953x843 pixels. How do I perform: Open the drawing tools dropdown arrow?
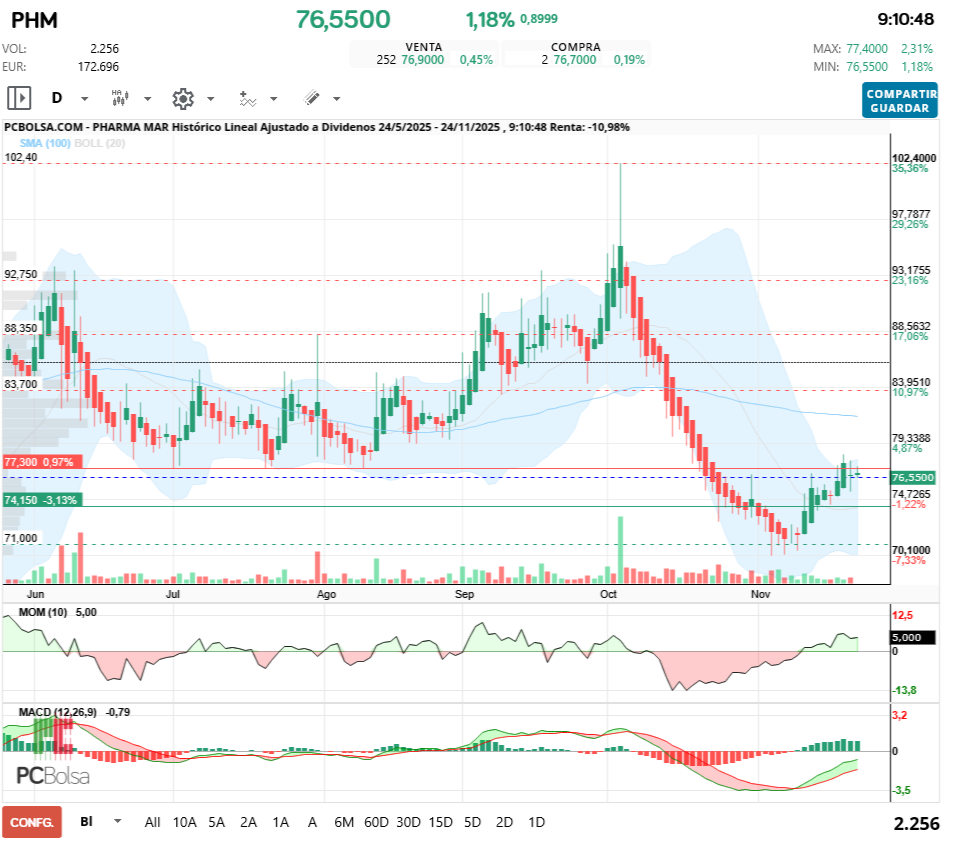coord(336,99)
